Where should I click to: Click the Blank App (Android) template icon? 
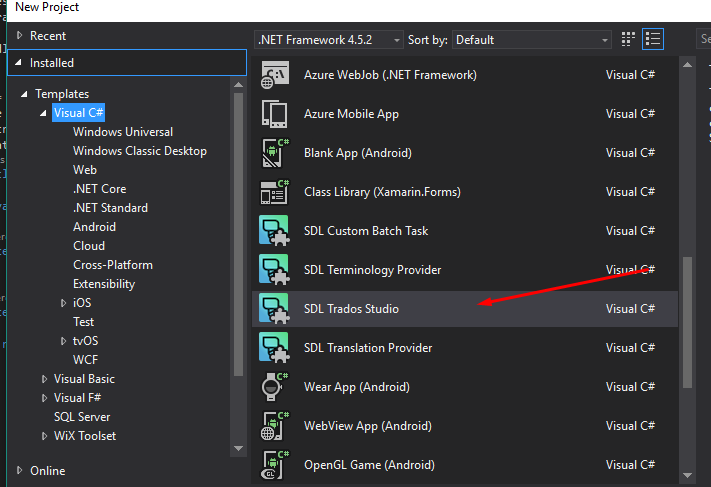[275, 153]
